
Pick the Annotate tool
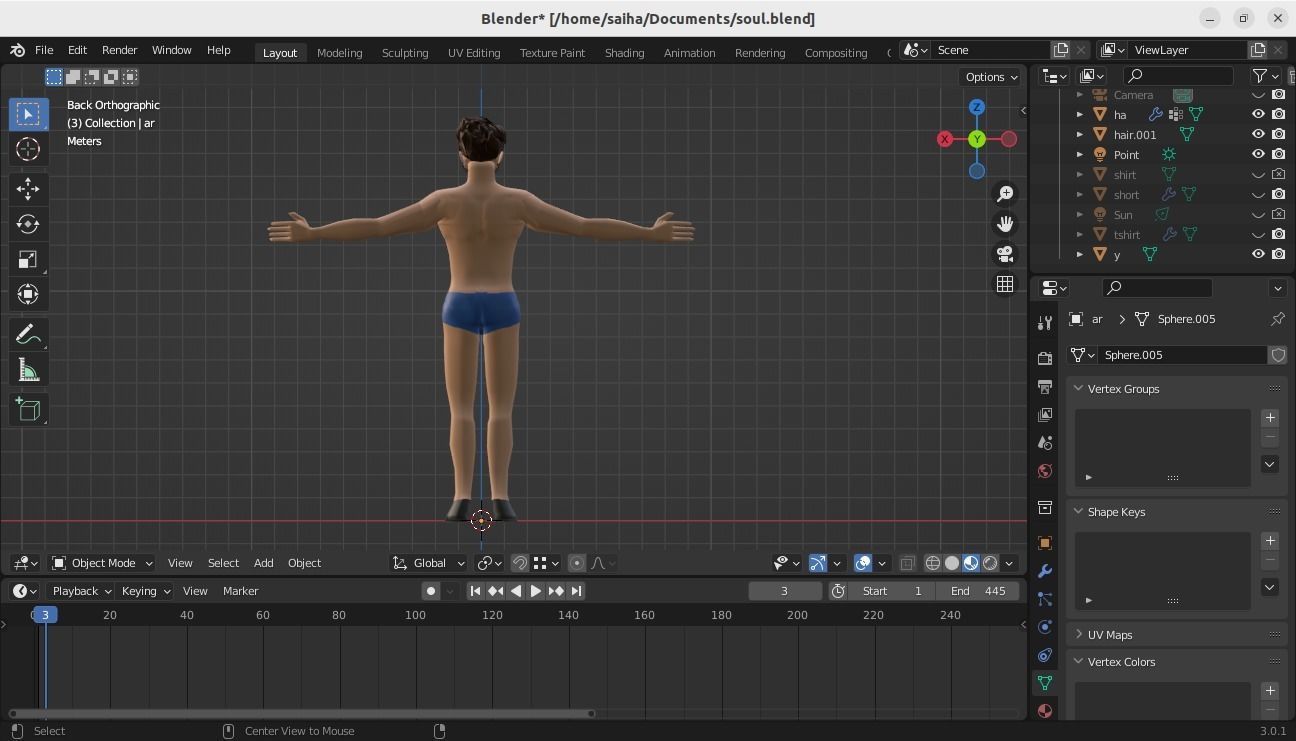pyautogui.click(x=28, y=334)
